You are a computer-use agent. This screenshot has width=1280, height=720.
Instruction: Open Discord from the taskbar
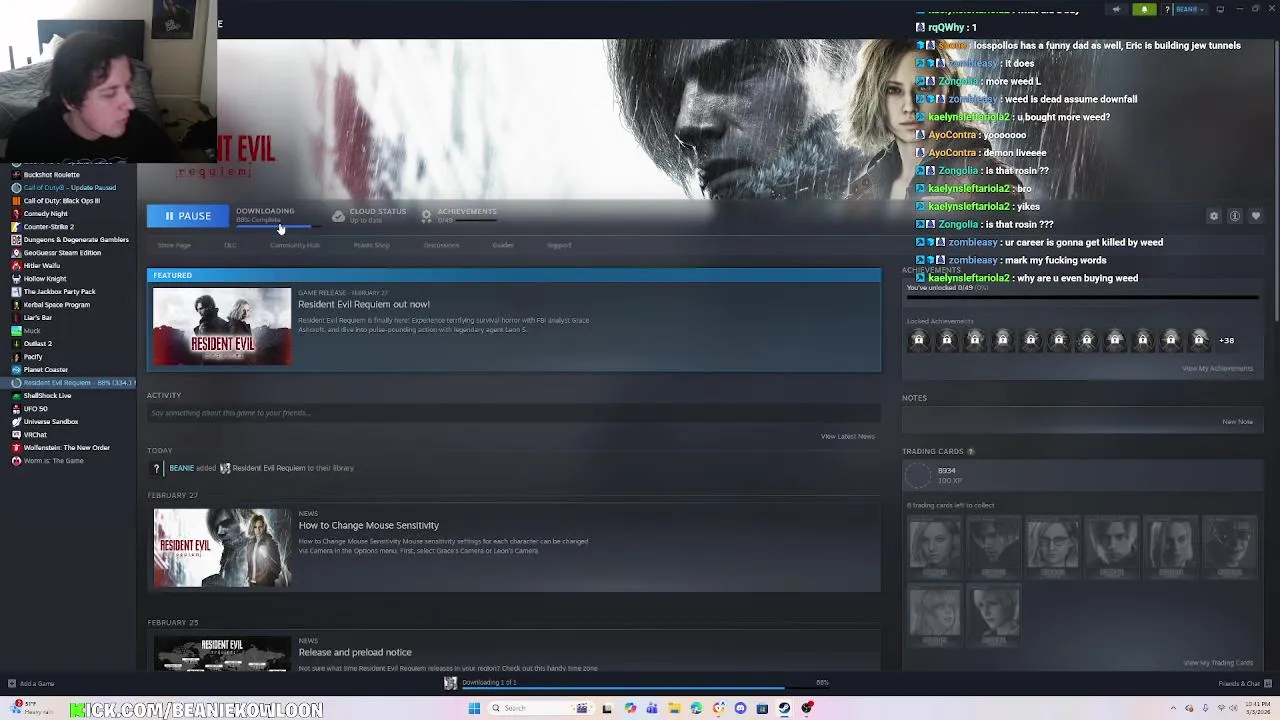click(740, 709)
